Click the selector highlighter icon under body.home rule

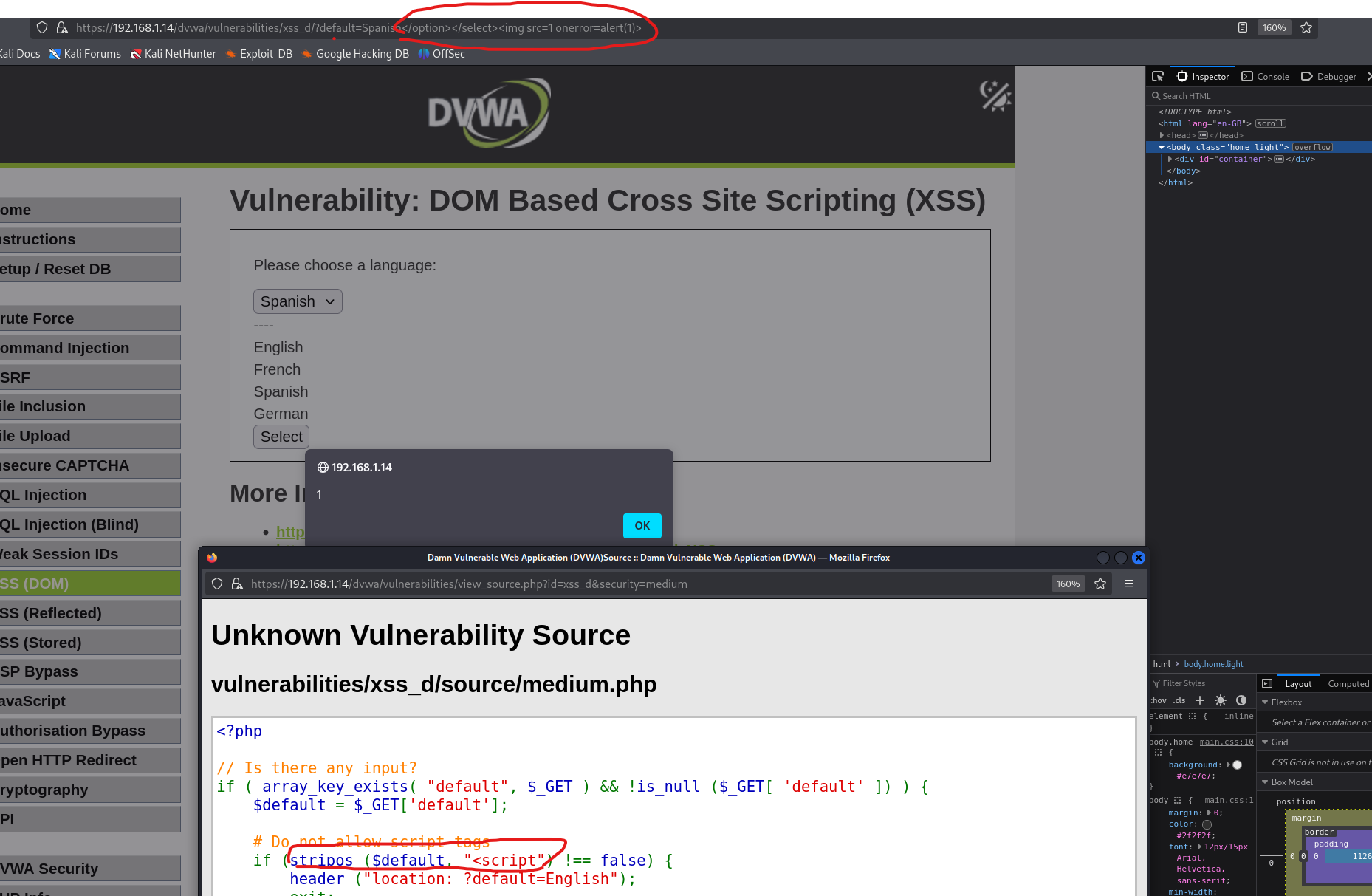pos(1158,752)
